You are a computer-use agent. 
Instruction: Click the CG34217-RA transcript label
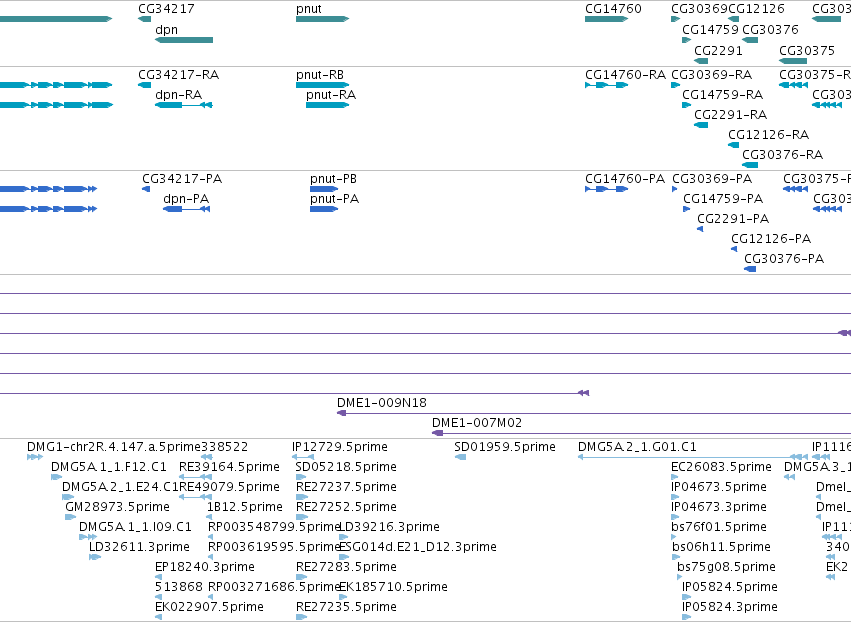click(x=179, y=74)
